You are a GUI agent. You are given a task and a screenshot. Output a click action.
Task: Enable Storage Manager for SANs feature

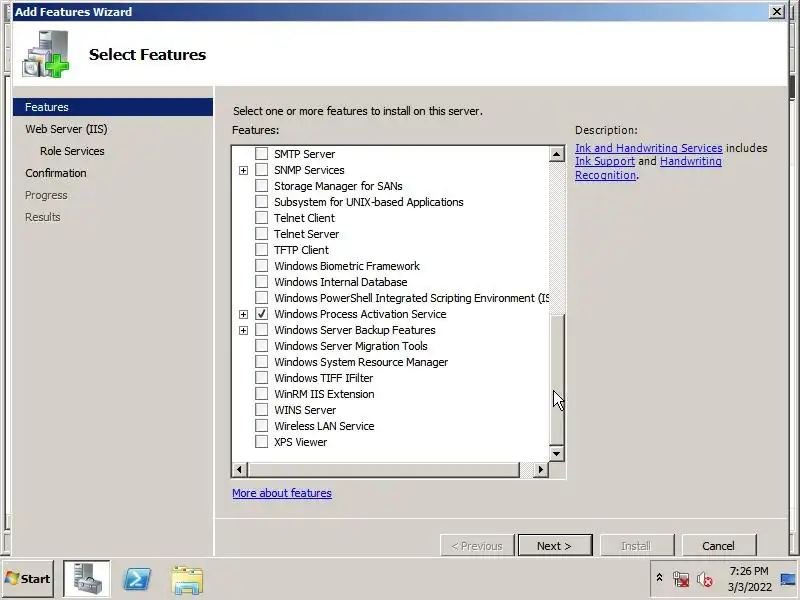261,186
